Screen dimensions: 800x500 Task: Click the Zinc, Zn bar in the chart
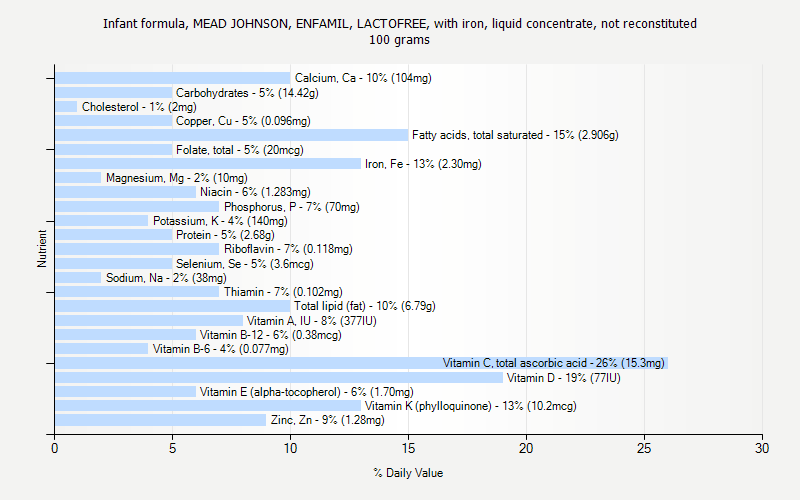pyautogui.click(x=161, y=420)
